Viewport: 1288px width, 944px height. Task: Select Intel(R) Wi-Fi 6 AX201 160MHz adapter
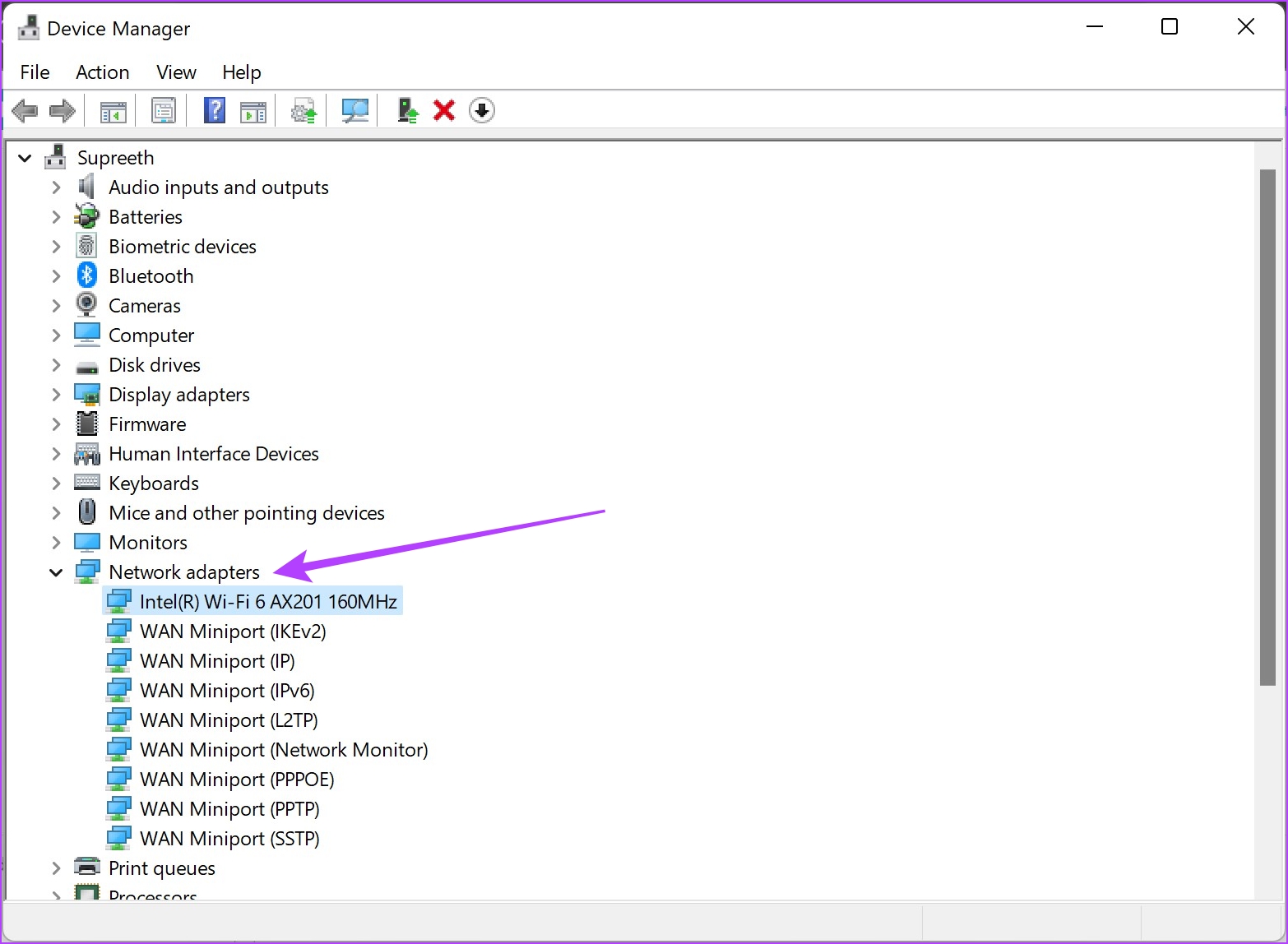(x=268, y=602)
